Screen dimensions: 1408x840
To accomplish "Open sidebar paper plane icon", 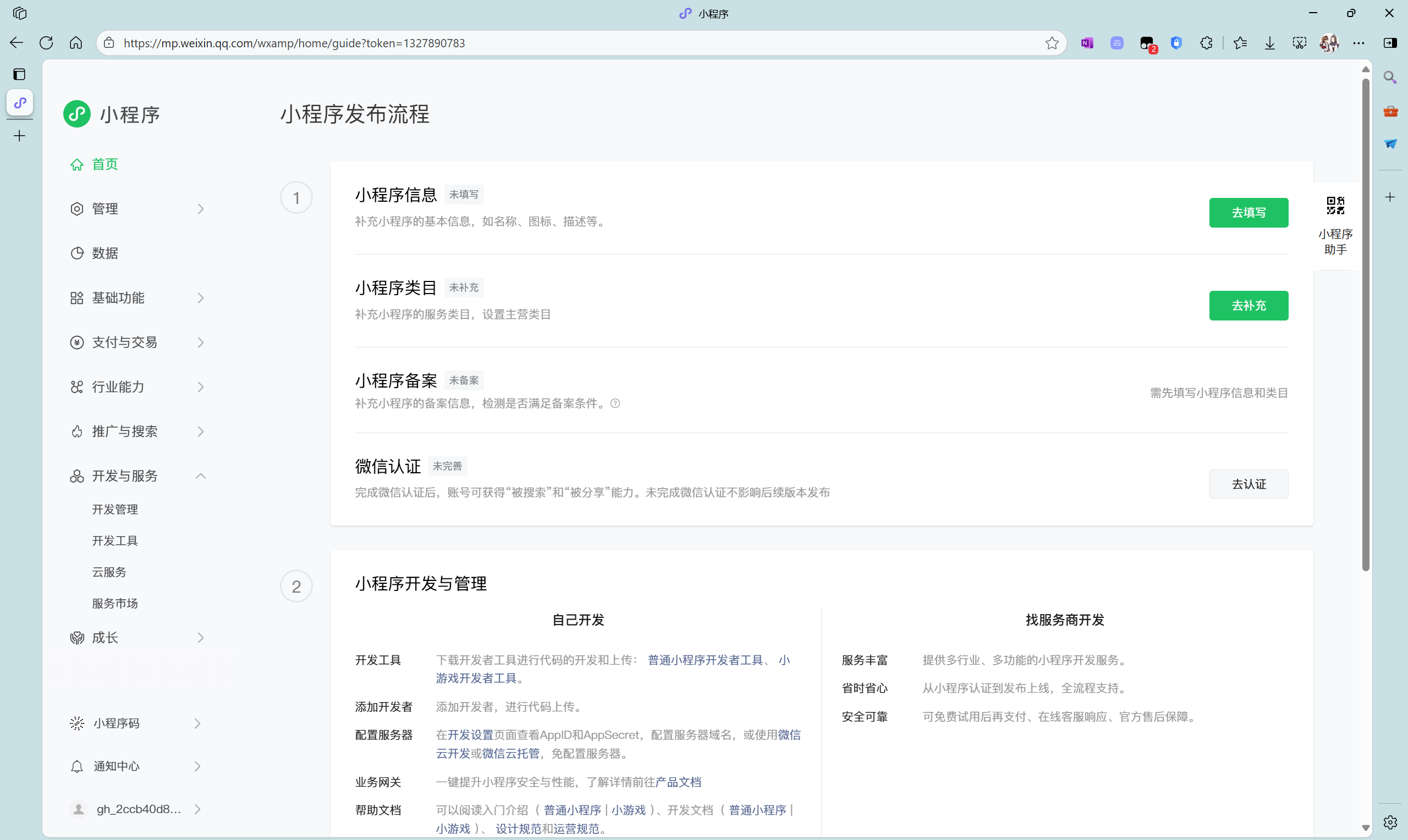I will point(1390,144).
